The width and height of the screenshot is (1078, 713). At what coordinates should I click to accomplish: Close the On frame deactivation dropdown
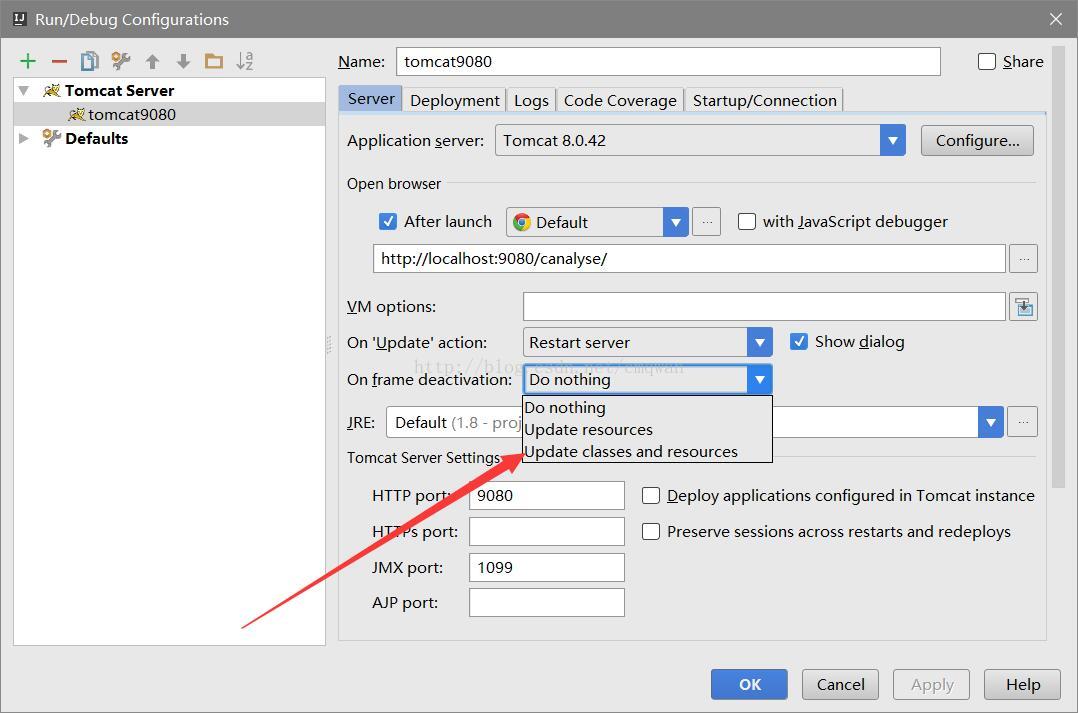[760, 380]
